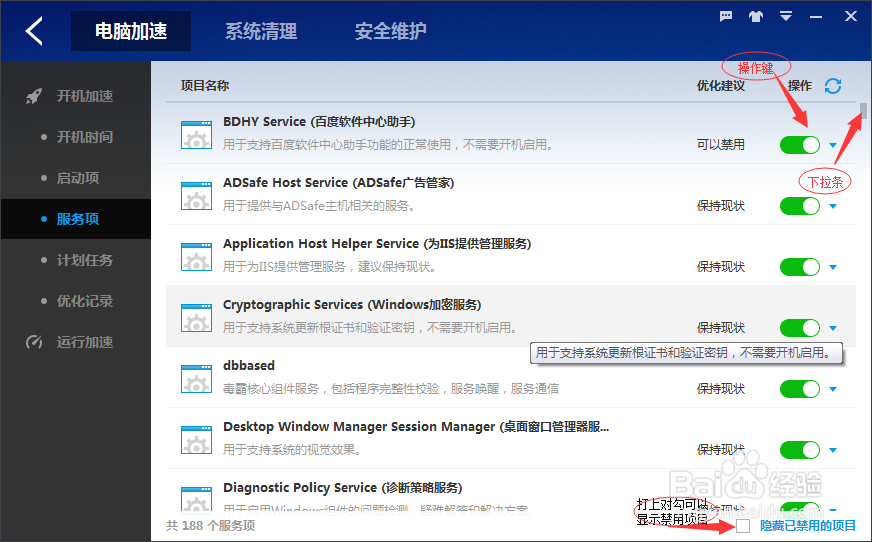Minimize the window

[x=816, y=17]
